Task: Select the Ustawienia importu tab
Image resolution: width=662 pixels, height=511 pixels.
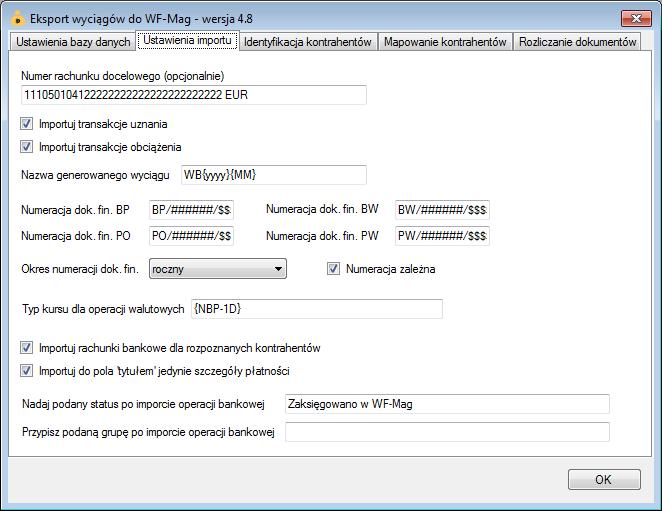Action: (187, 41)
